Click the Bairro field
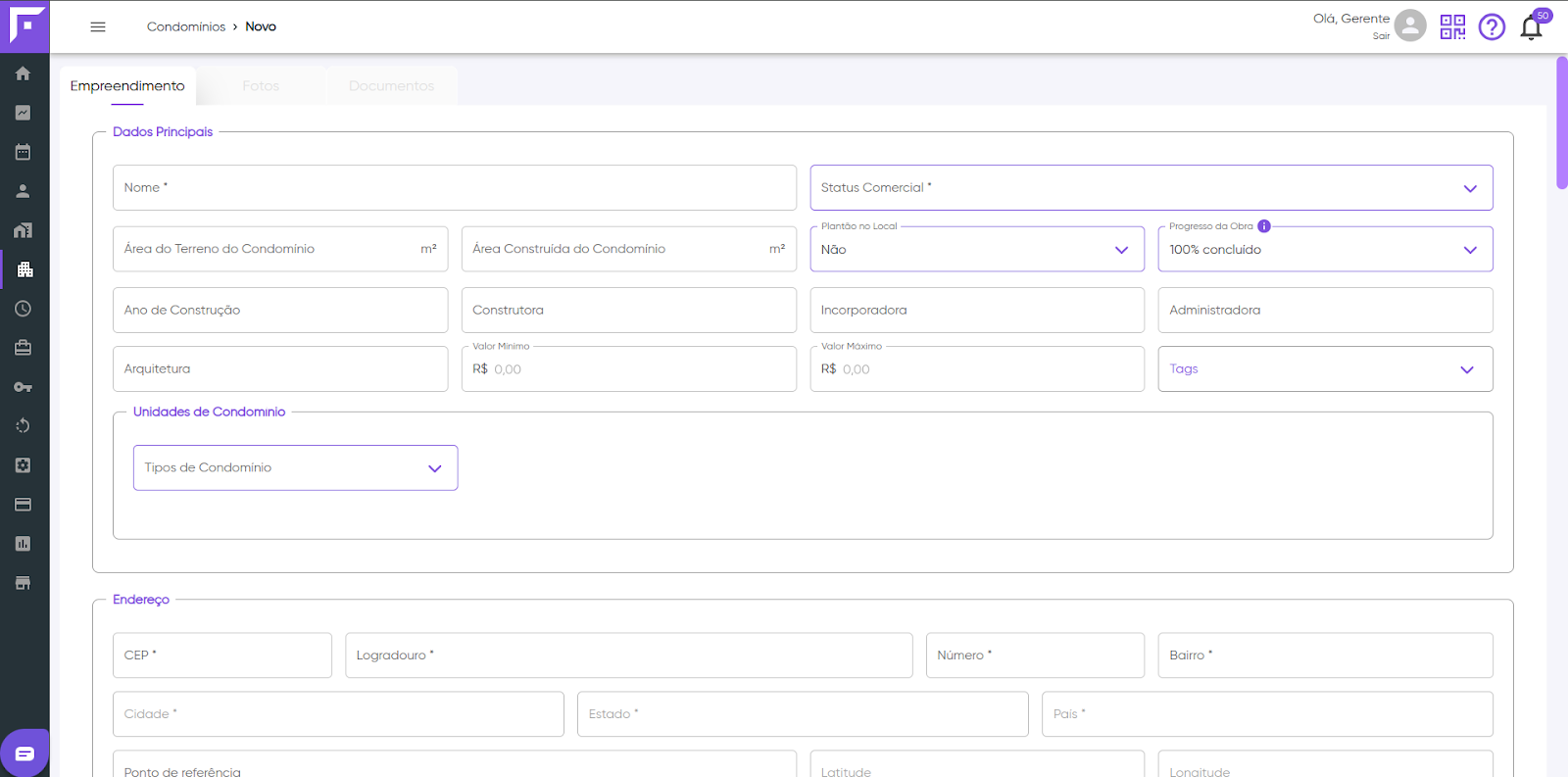The width and height of the screenshot is (1568, 777). [x=1325, y=655]
